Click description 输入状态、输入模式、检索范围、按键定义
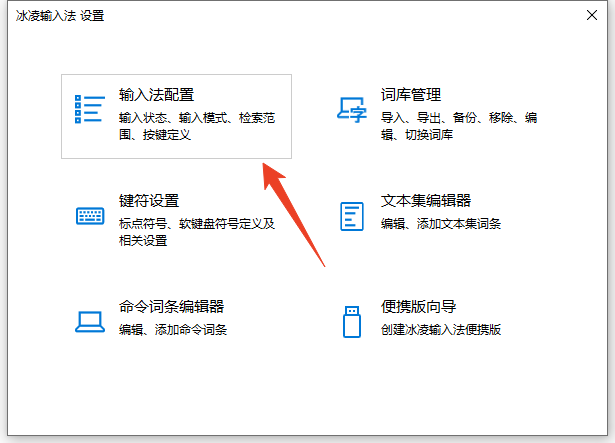 197,126
